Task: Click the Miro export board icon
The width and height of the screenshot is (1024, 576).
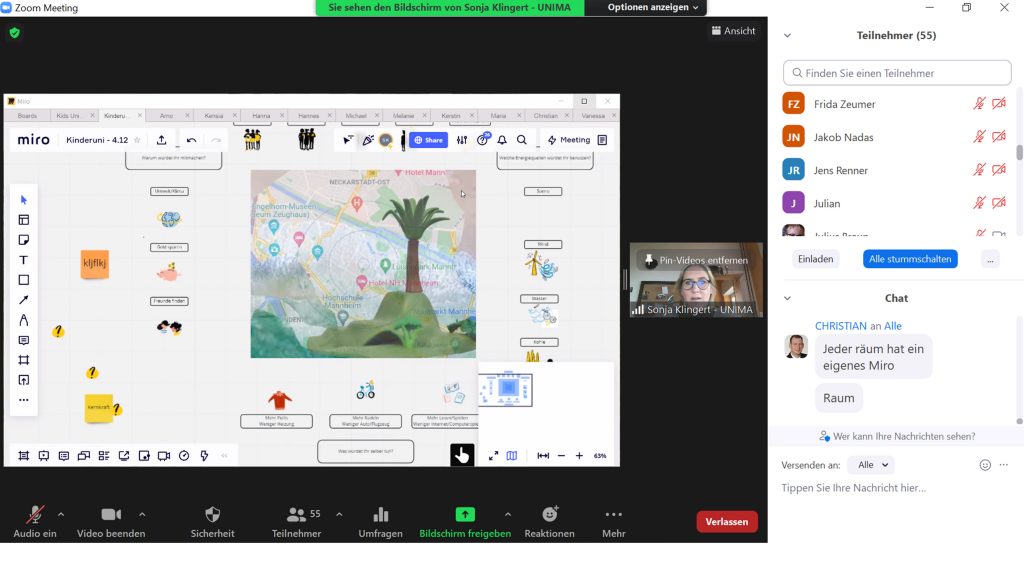Action: [x=161, y=140]
